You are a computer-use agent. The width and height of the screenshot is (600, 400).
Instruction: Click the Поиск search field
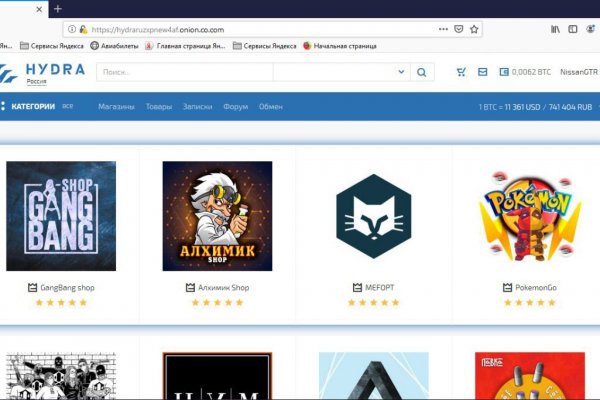tap(185, 72)
